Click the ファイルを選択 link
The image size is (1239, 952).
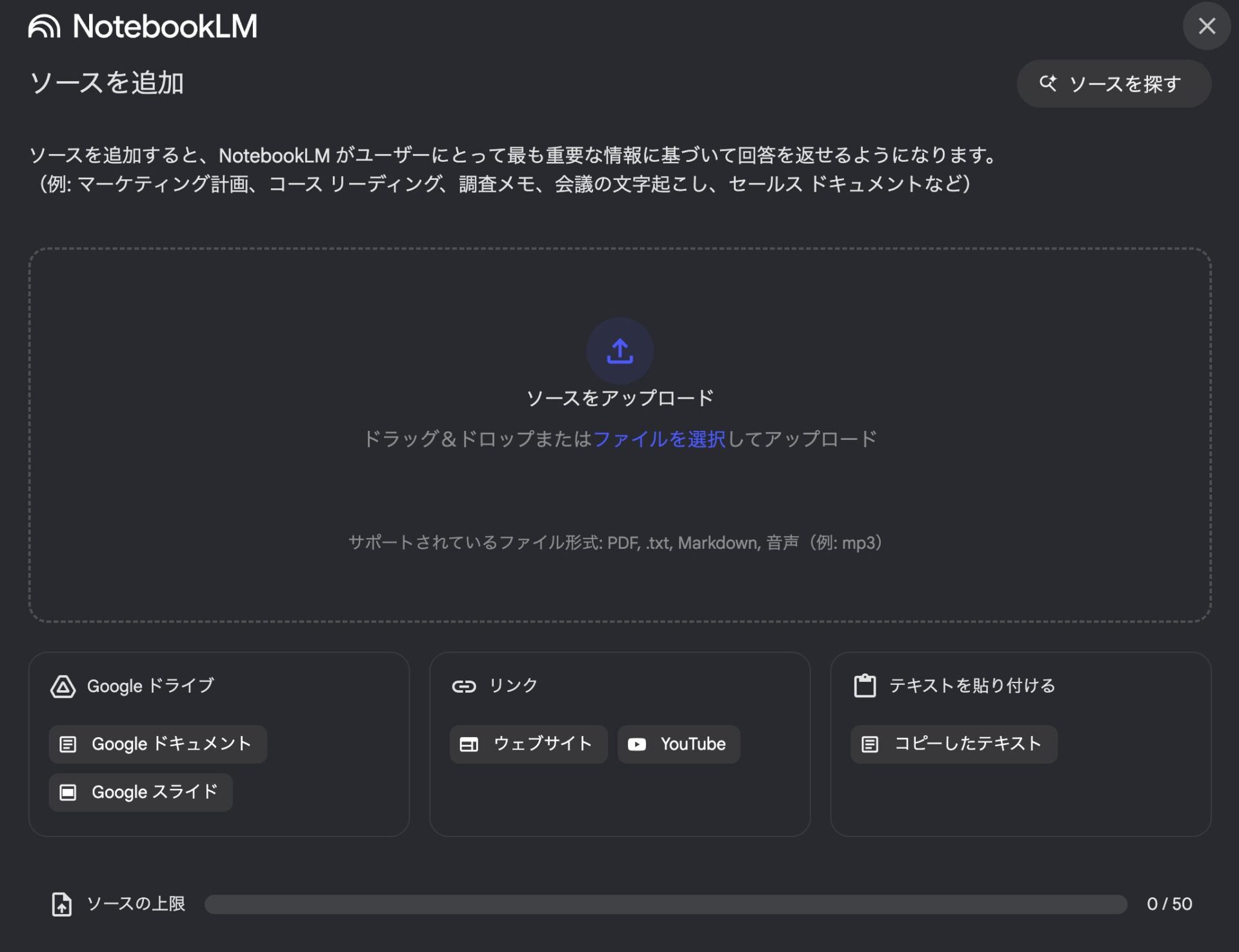pos(659,439)
